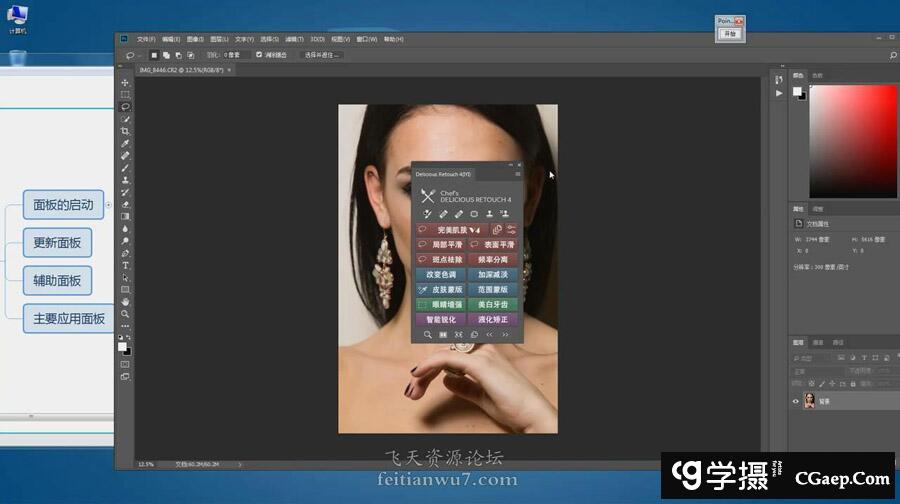The image size is (900, 504).
Task: Click the 频率分离 button
Action: [490, 259]
